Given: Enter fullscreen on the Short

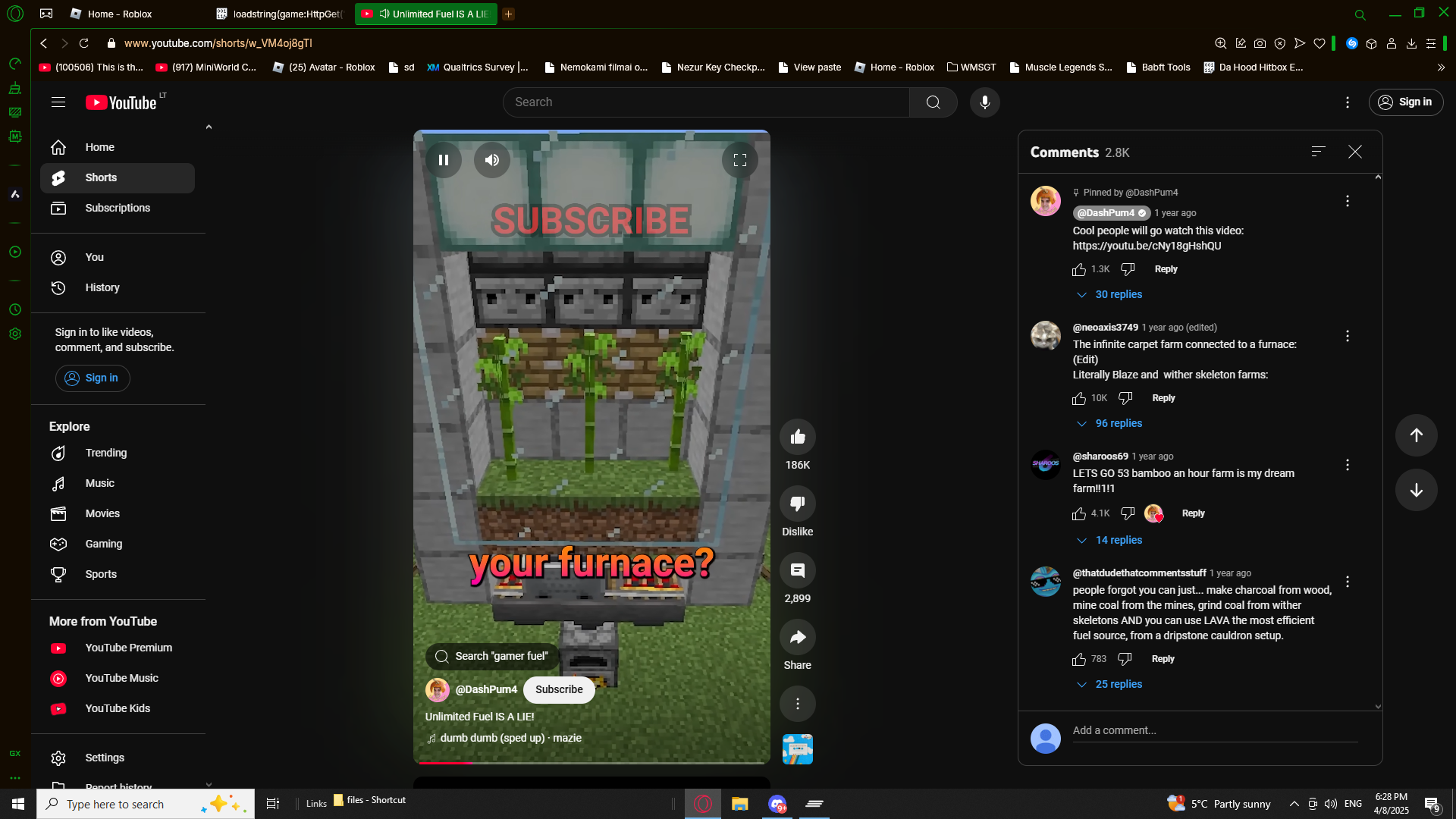Looking at the screenshot, I should 739,160.
